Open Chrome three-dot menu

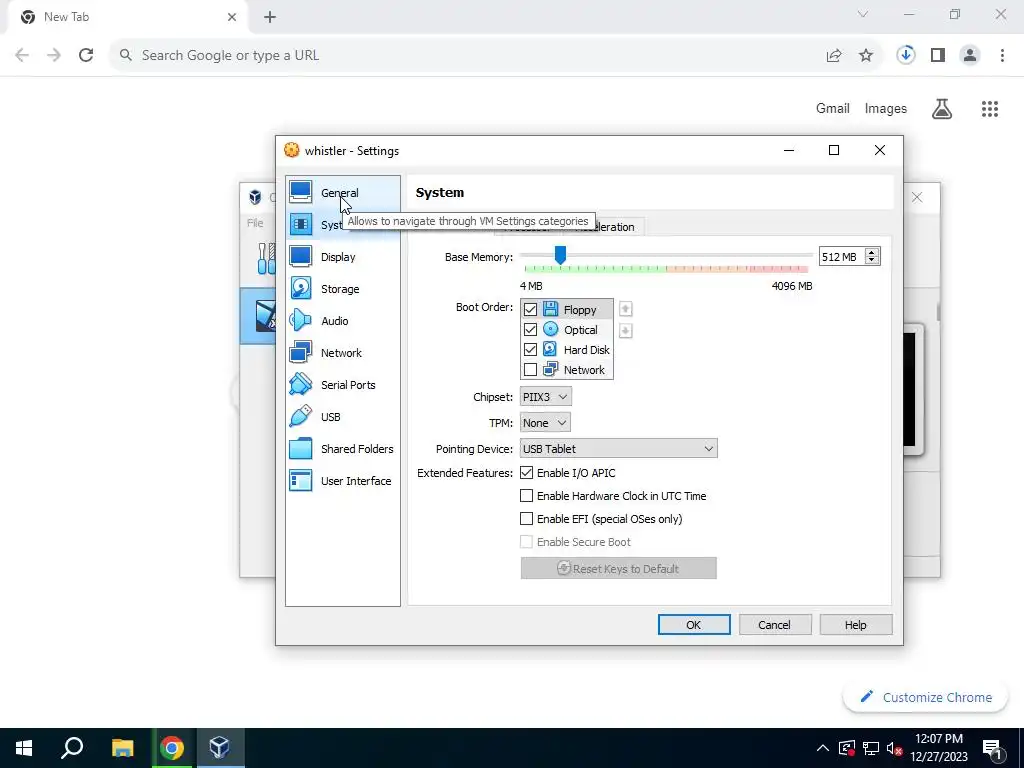(x=1002, y=55)
